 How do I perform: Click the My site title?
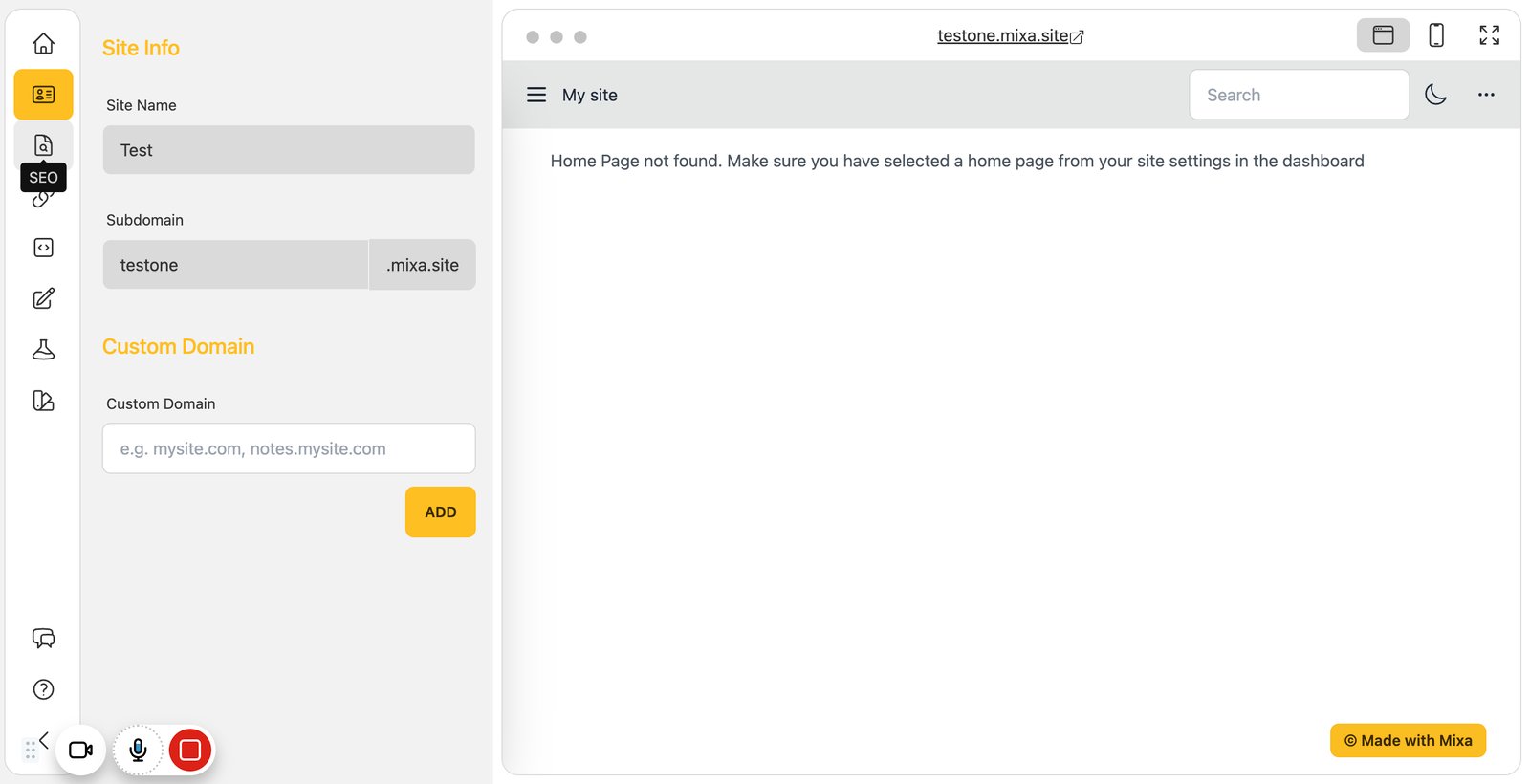[x=590, y=96]
